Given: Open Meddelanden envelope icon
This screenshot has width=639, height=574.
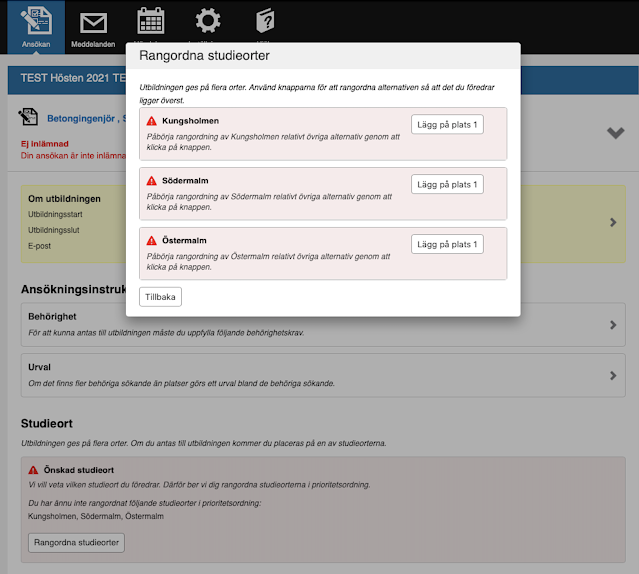Looking at the screenshot, I should pyautogui.click(x=93, y=22).
